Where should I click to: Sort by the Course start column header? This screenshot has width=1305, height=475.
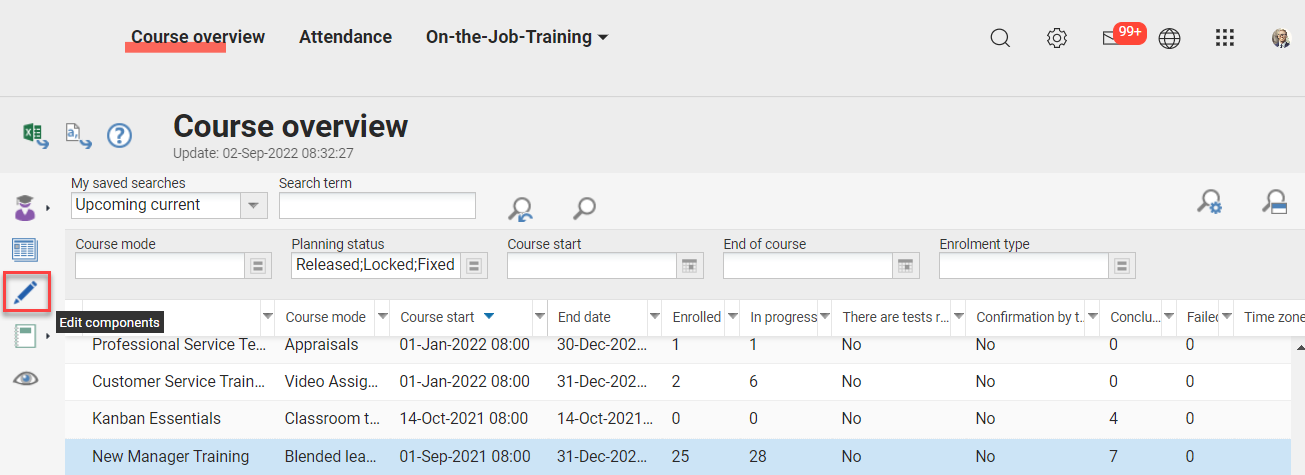point(437,317)
